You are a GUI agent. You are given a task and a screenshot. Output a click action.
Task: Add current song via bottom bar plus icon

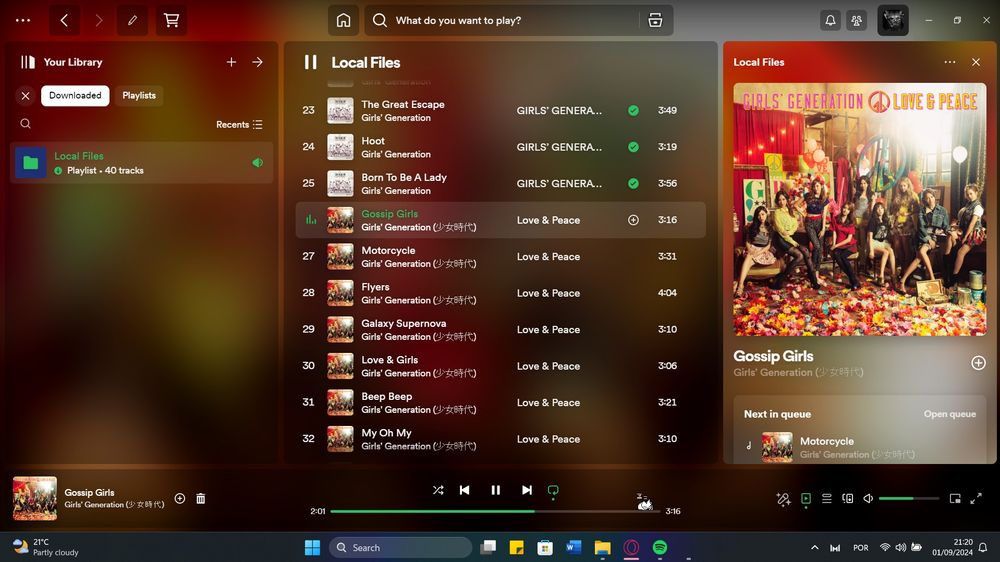pyautogui.click(x=180, y=498)
